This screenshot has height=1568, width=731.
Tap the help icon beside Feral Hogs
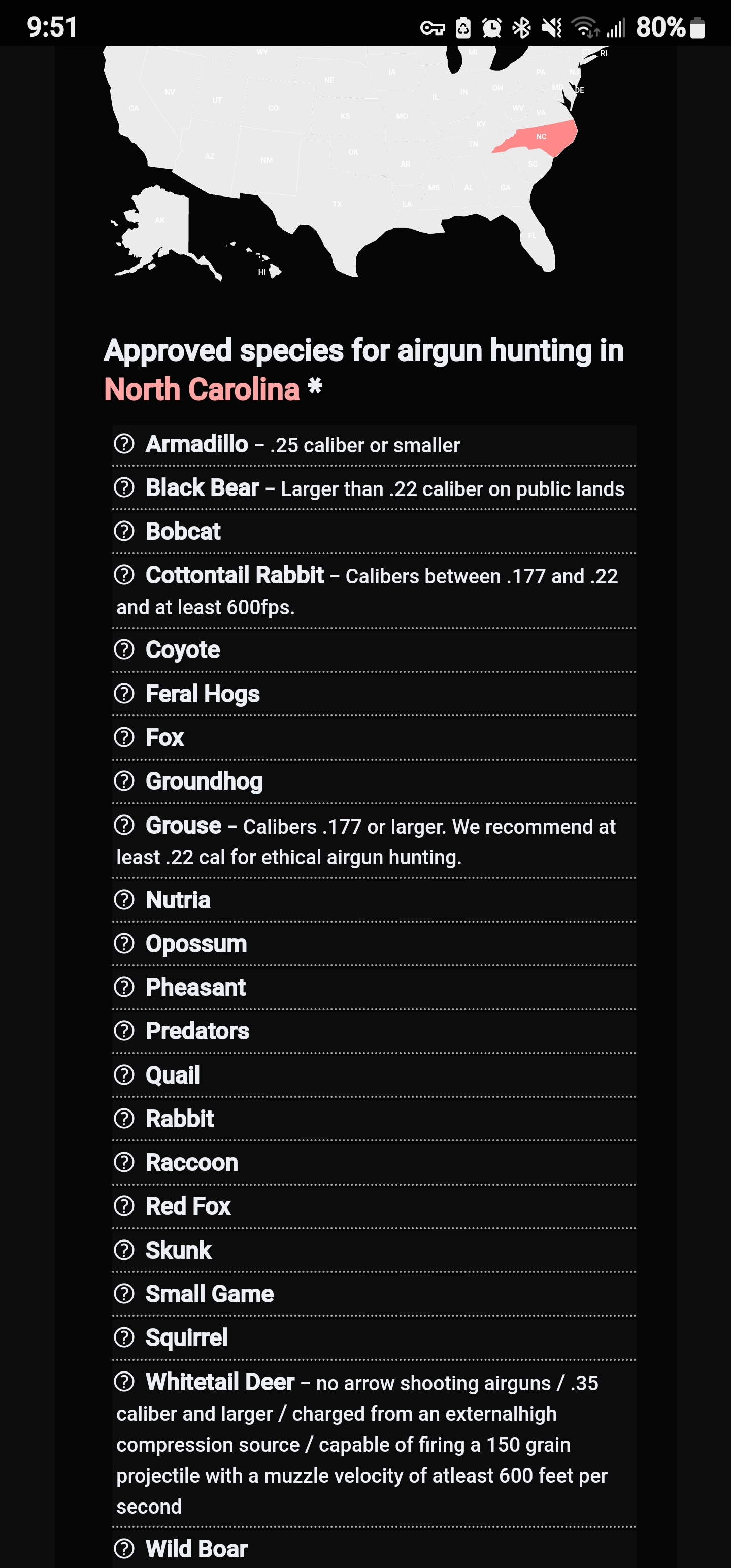point(124,694)
